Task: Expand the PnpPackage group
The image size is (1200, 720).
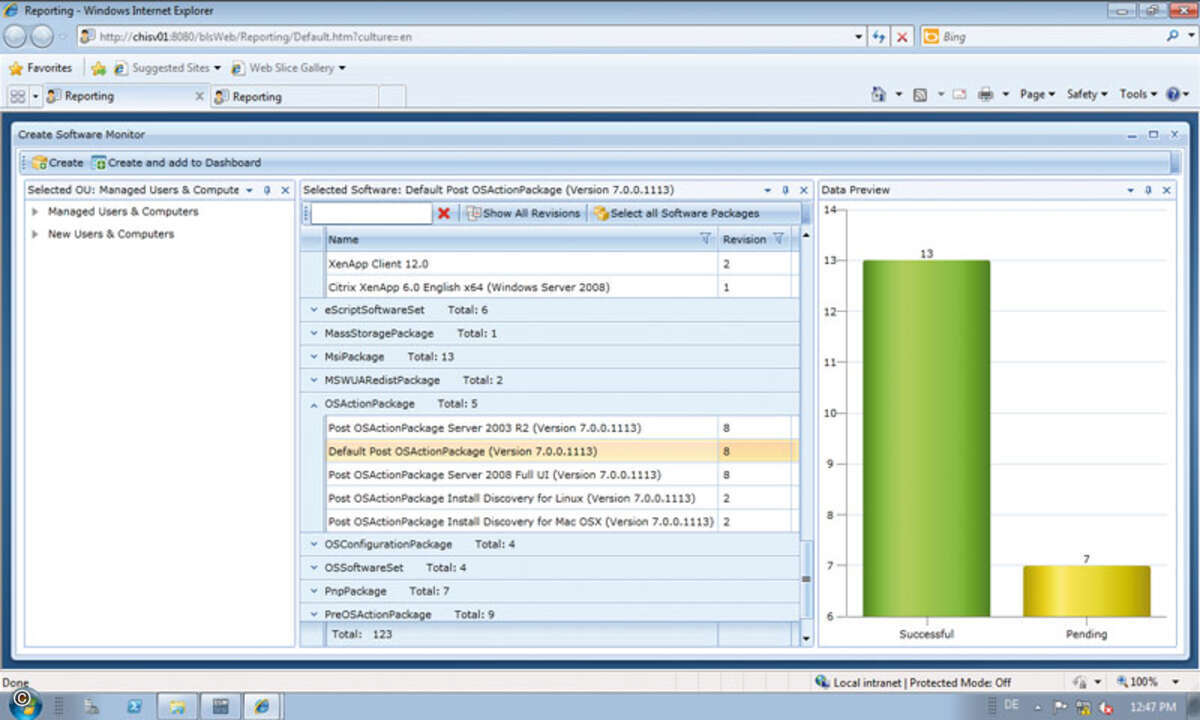Action: coord(314,591)
